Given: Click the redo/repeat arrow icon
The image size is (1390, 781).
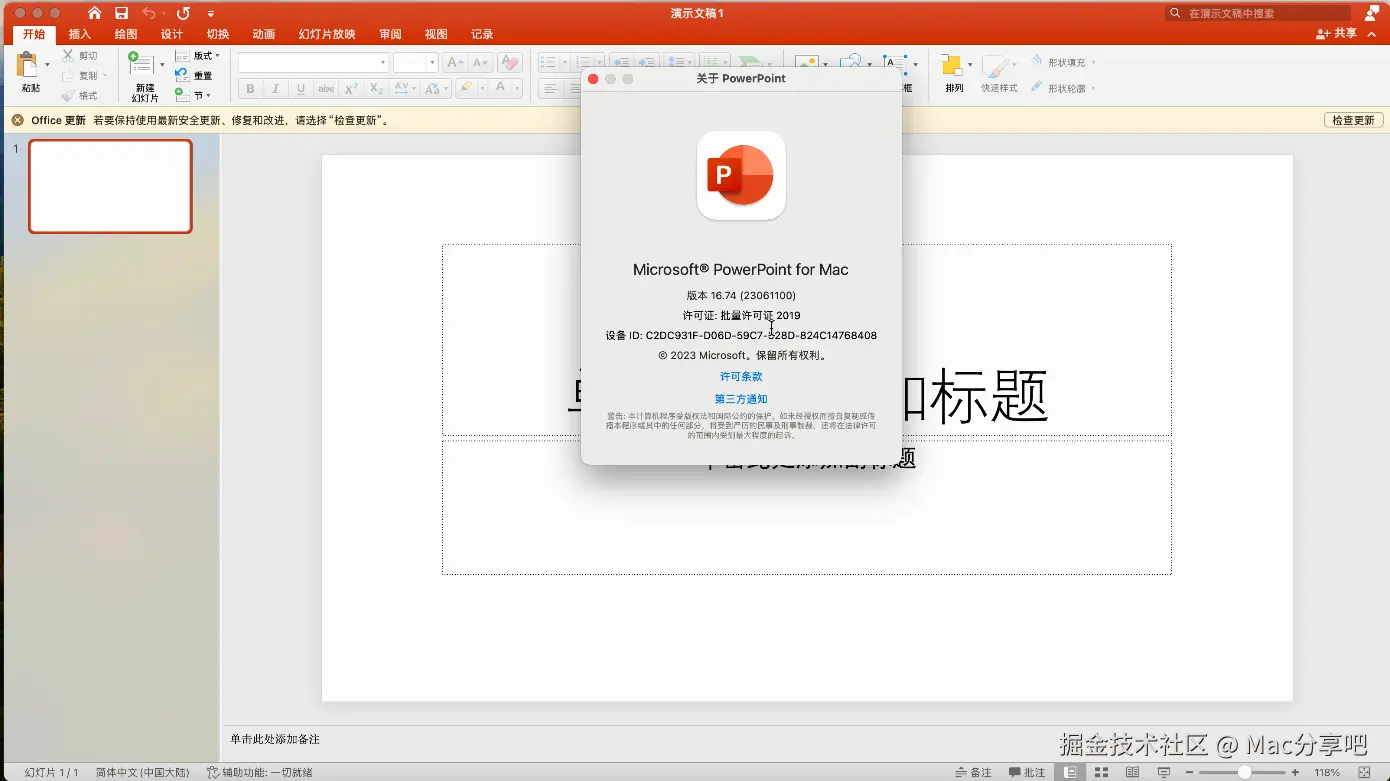Looking at the screenshot, I should pos(183,13).
